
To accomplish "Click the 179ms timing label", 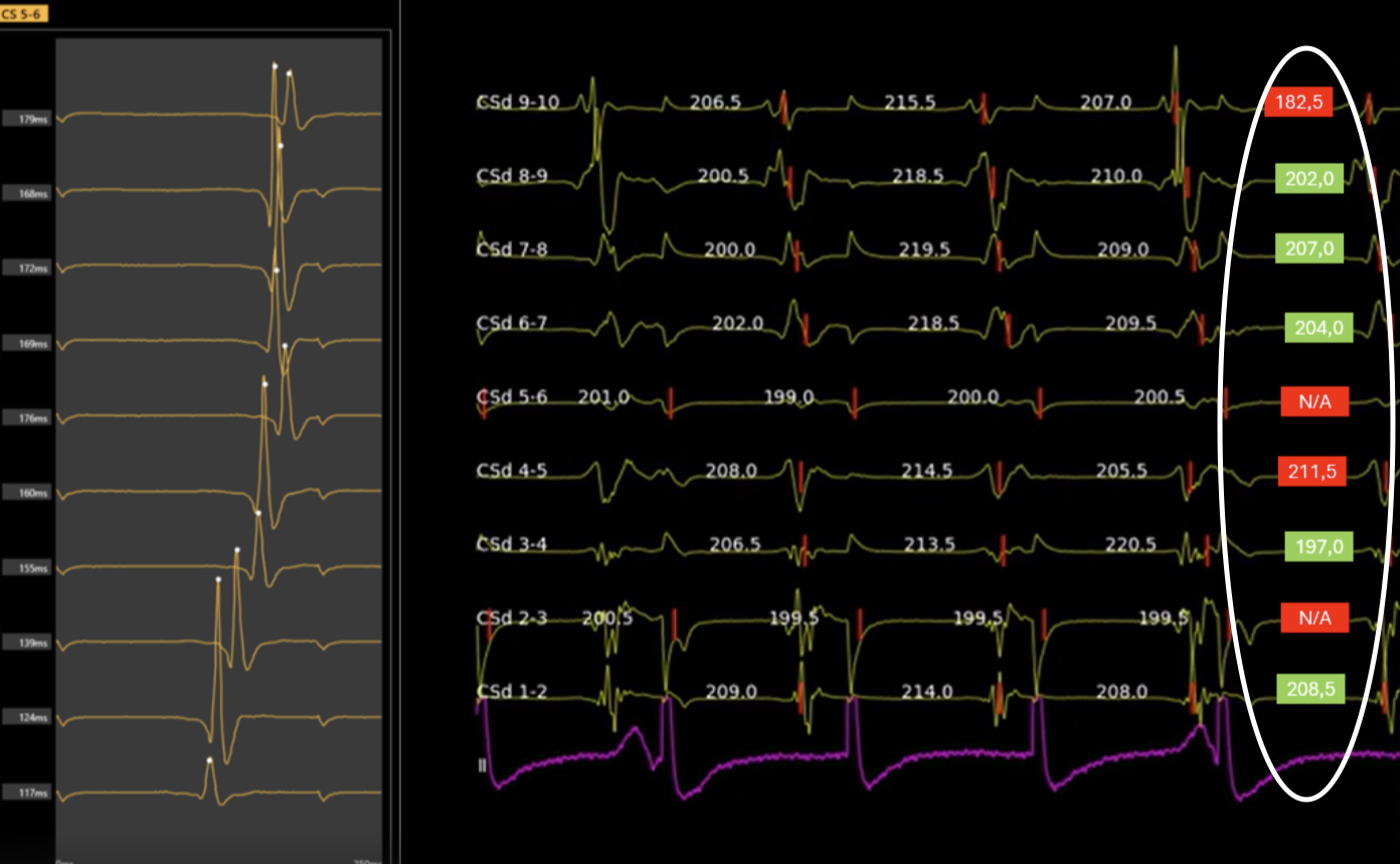I will click(28, 120).
